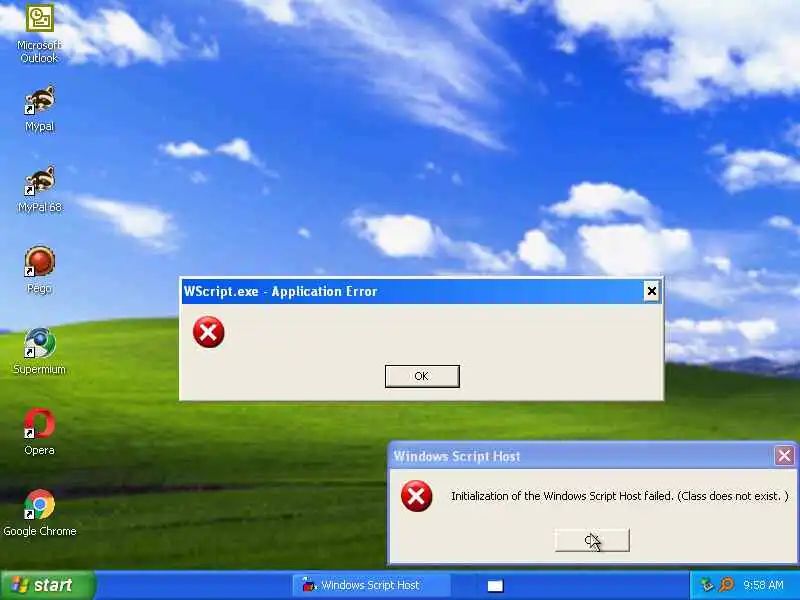Close the WScript.exe Application Error dialog
The image size is (800, 600).
click(x=652, y=291)
